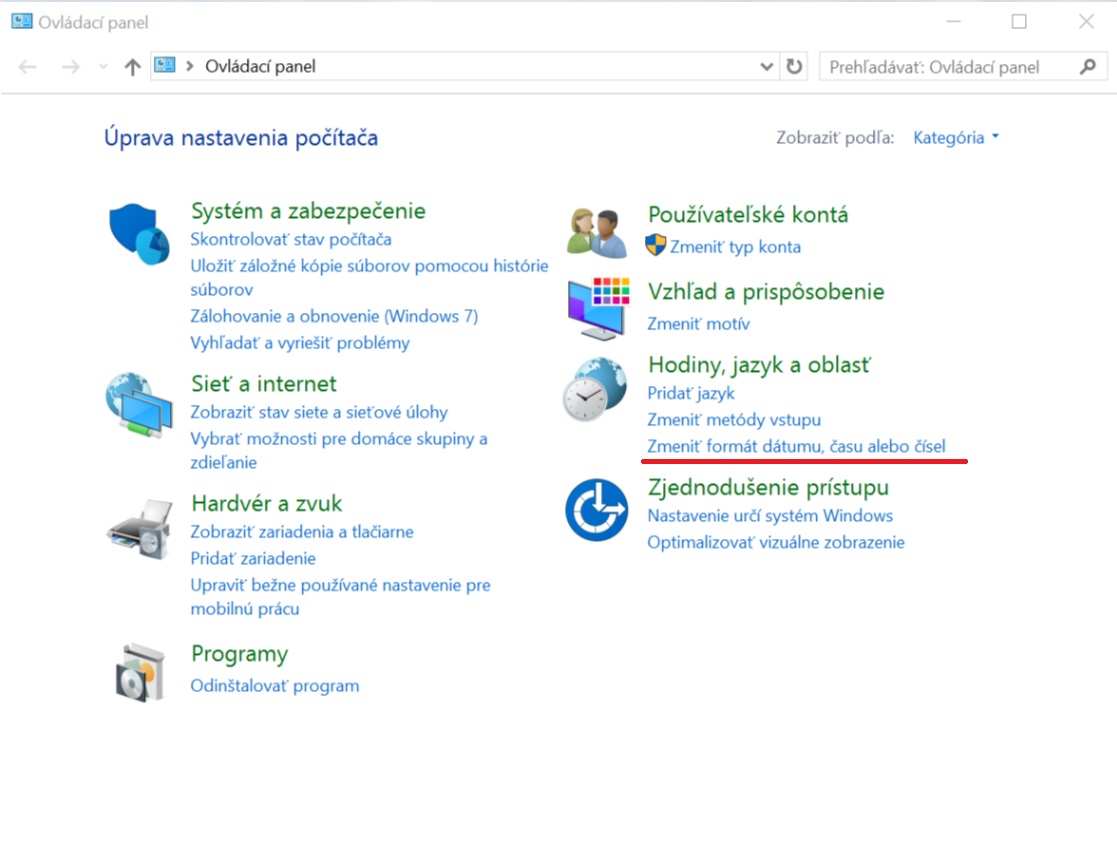Click Zmeniť formát dátumu, času alebo čísel
The height and width of the screenshot is (844, 1117).
pyautogui.click(x=796, y=447)
